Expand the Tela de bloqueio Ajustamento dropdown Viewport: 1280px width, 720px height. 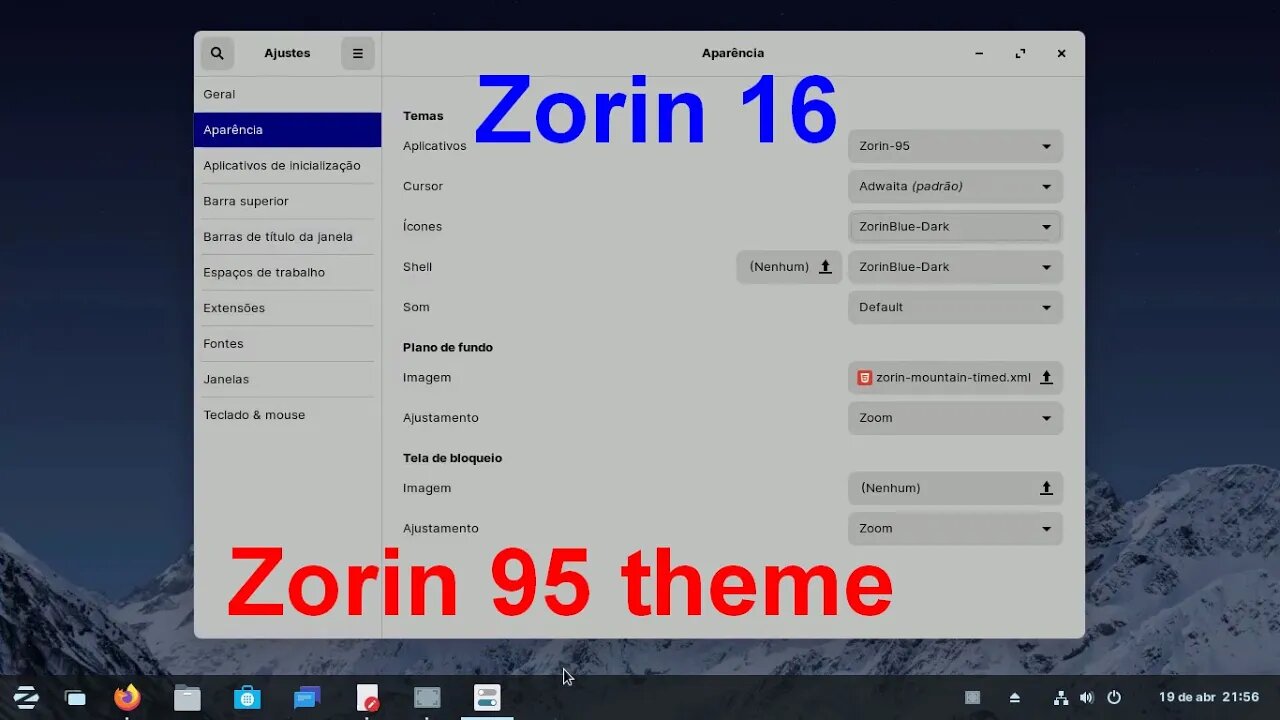[955, 528]
